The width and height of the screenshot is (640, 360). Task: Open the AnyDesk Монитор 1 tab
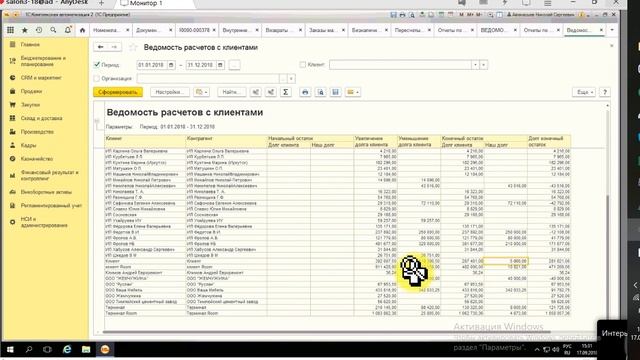point(146,3)
